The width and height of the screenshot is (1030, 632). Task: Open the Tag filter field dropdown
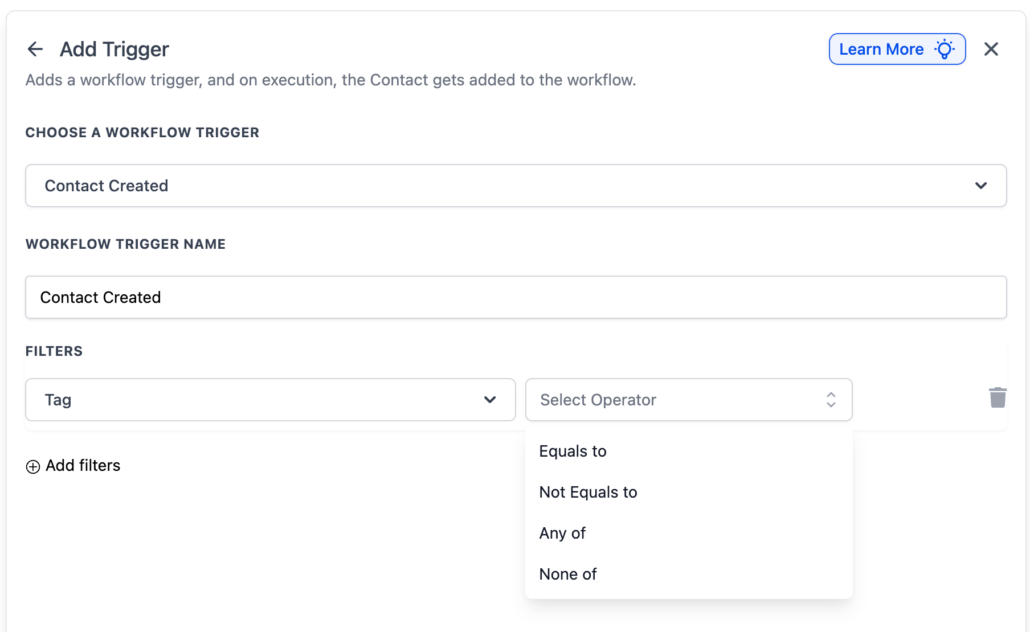(270, 400)
